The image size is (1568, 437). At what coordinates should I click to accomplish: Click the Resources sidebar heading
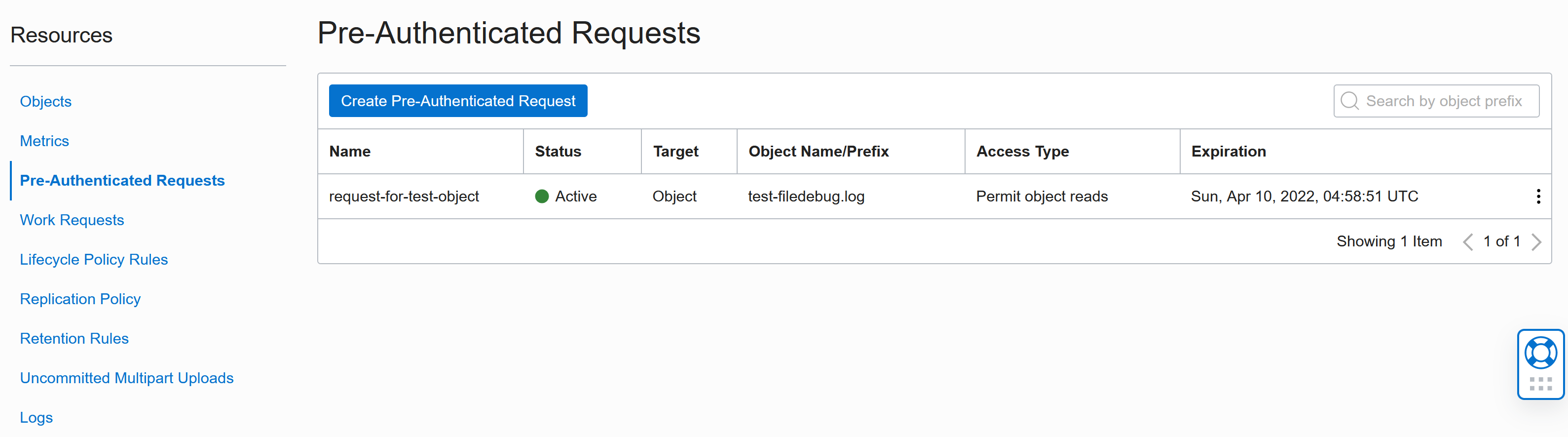tap(62, 35)
